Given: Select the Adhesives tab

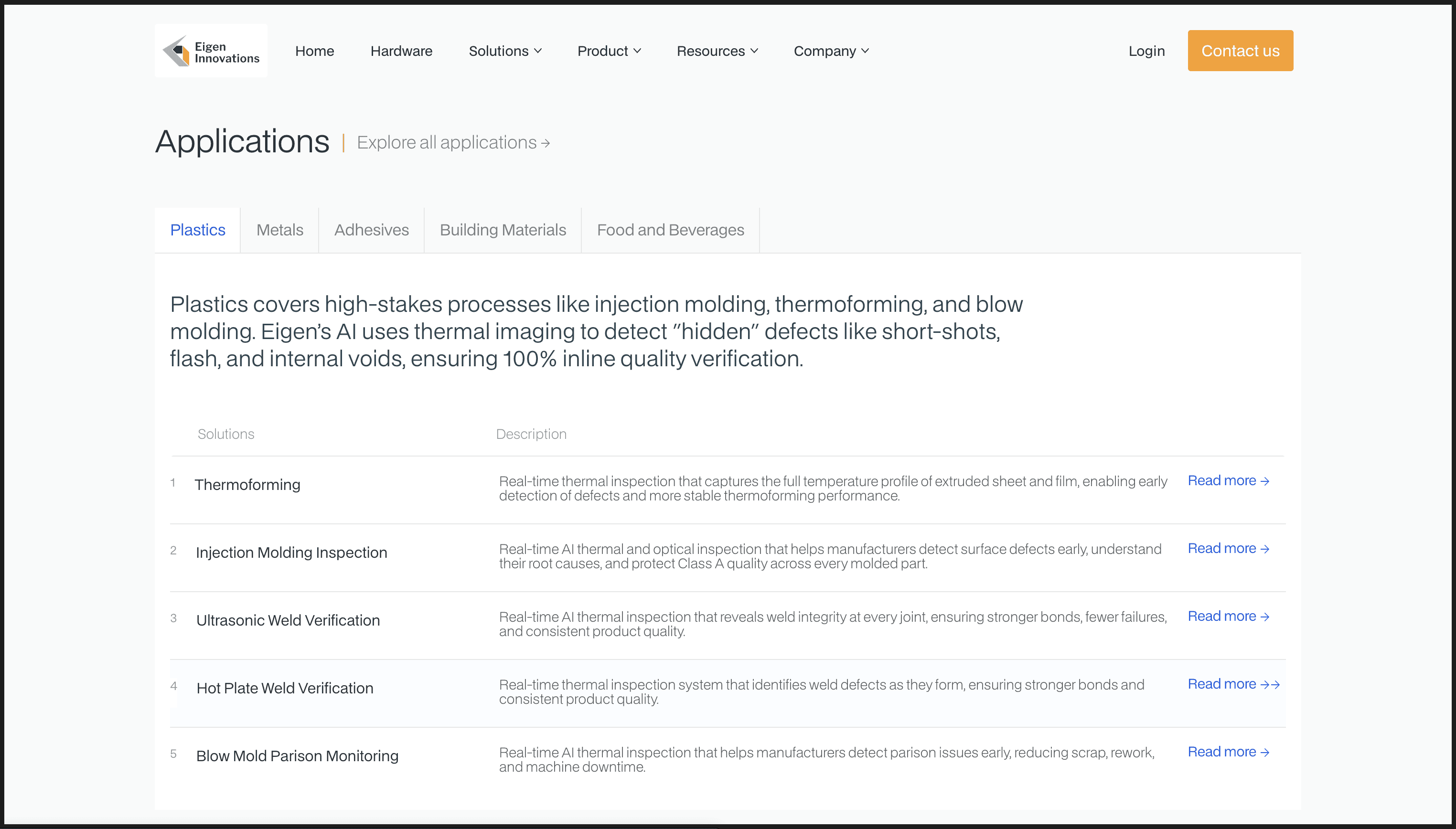Looking at the screenshot, I should (x=371, y=230).
